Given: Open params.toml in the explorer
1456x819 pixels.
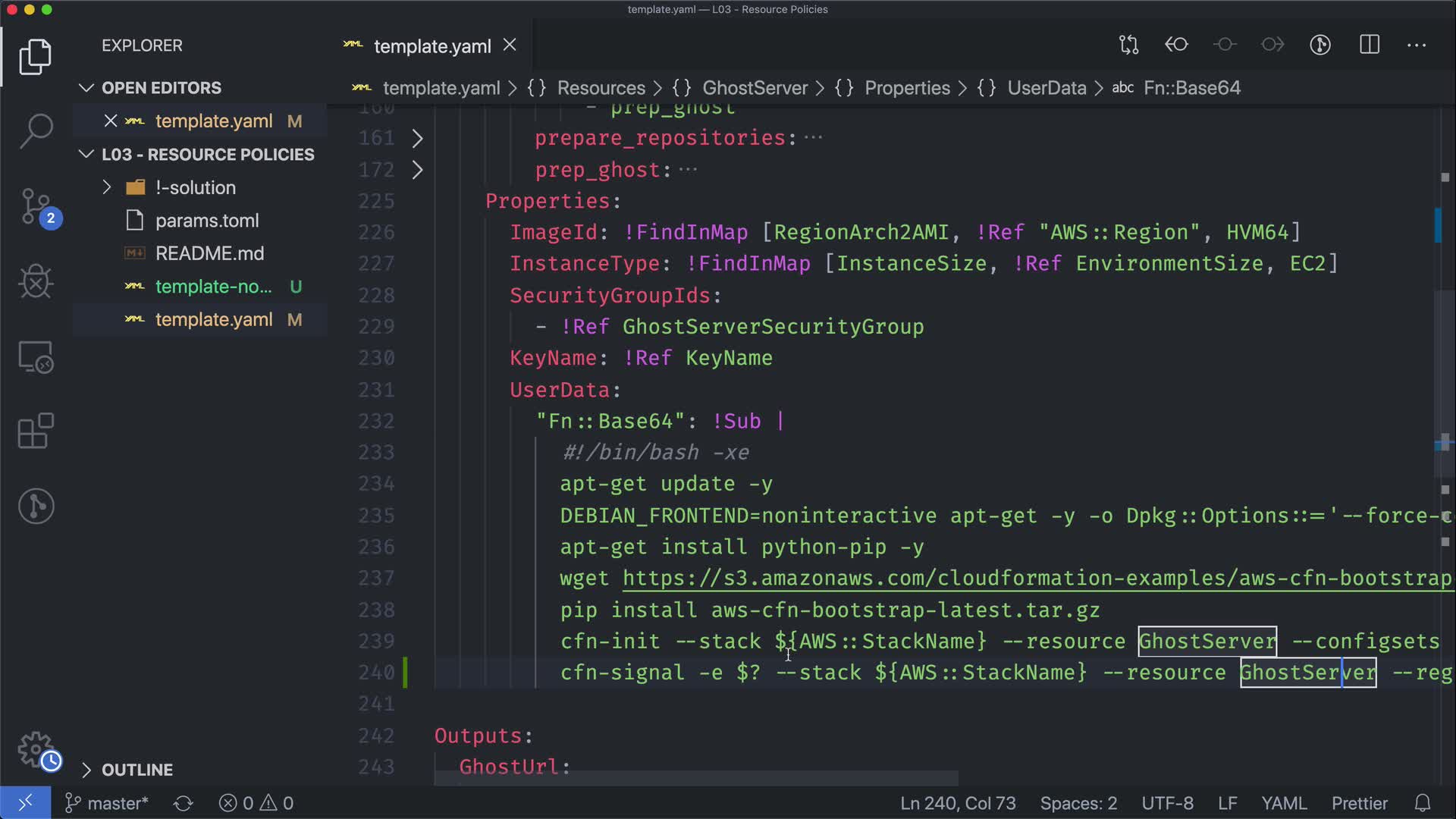Looking at the screenshot, I should (206, 221).
